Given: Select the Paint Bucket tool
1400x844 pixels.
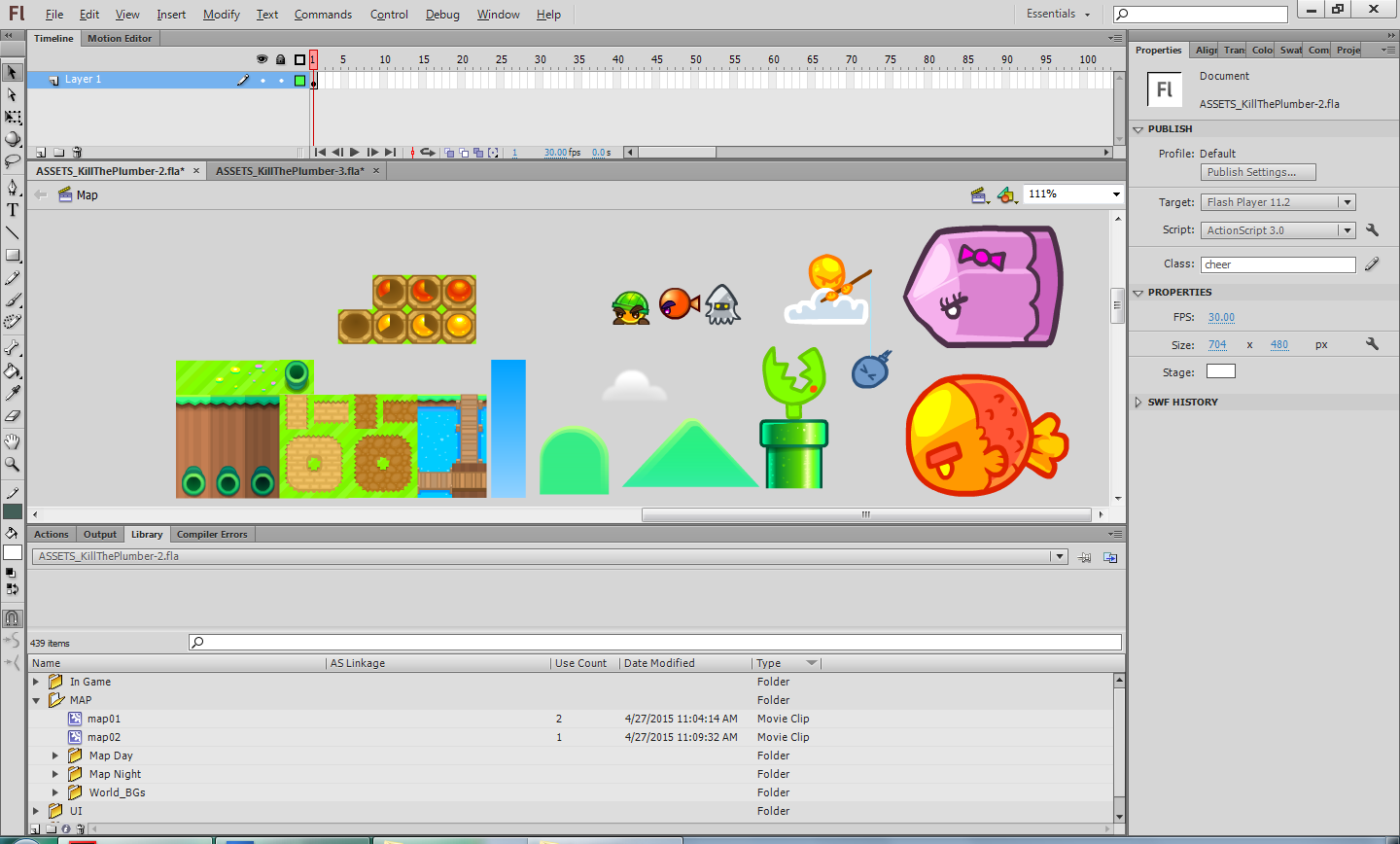Looking at the screenshot, I should tap(13, 370).
